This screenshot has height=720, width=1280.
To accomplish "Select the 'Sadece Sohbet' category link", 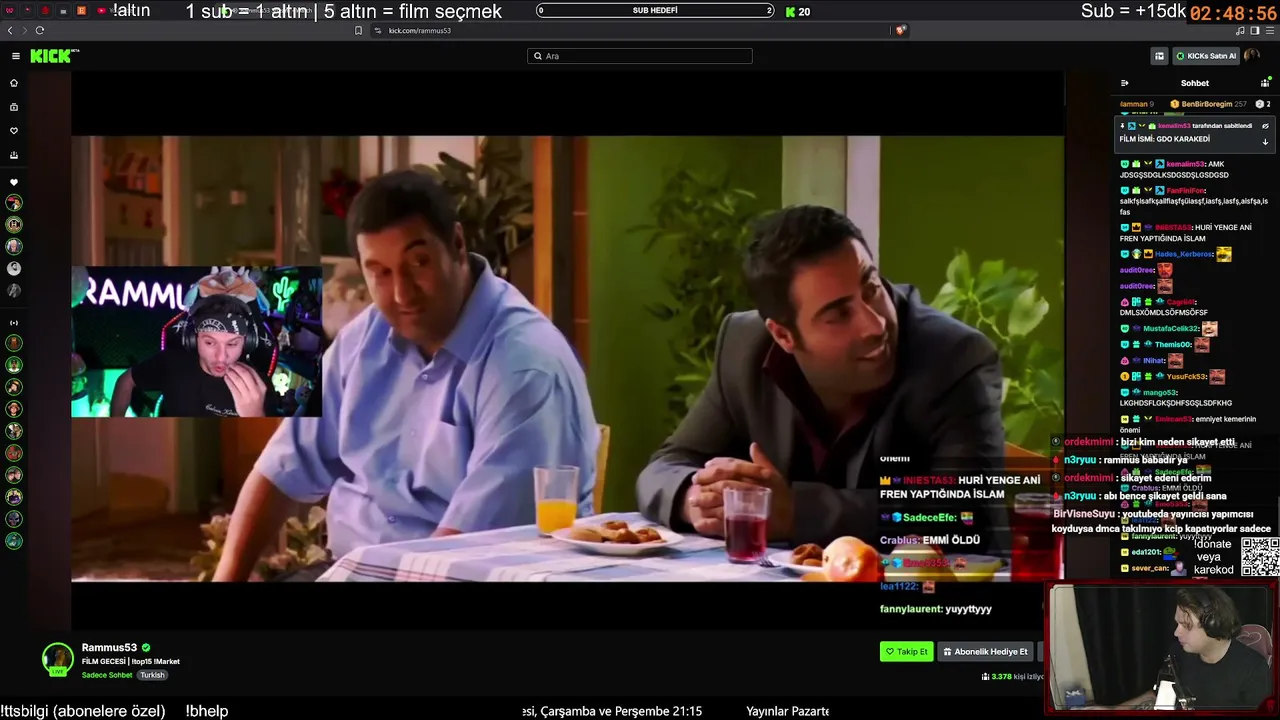I will [x=107, y=675].
